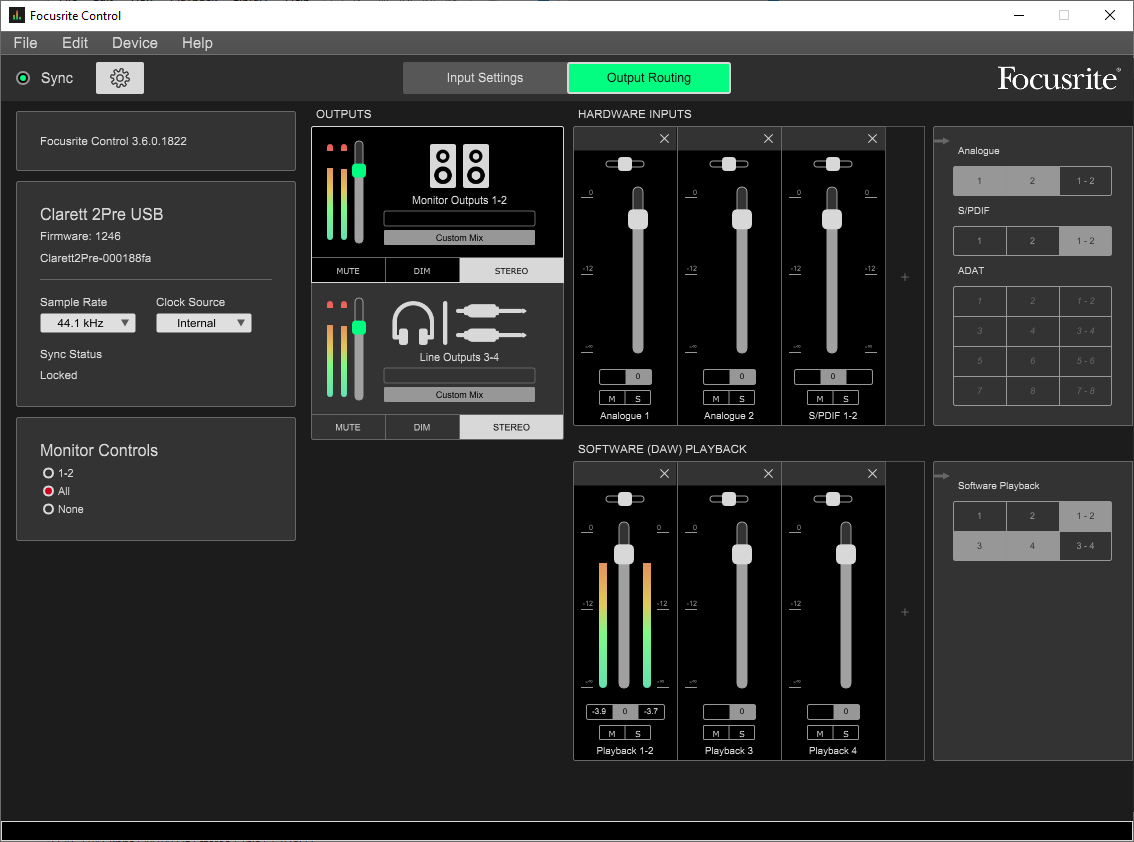Dim Monitor Outputs 1-2
This screenshot has height=842, width=1134.
pos(422,271)
